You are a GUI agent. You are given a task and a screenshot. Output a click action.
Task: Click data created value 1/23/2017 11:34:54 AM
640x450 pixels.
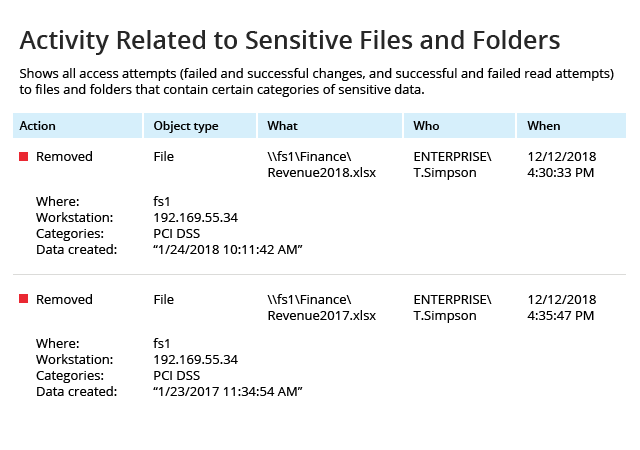(228, 392)
